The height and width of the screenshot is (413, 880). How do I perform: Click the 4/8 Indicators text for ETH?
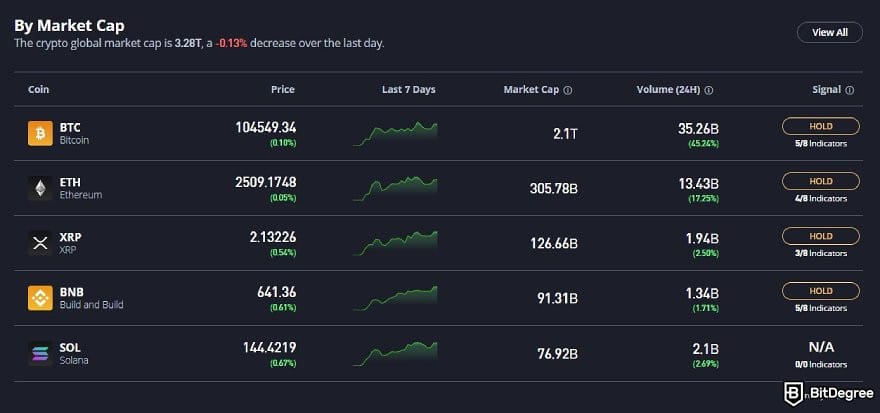pos(821,199)
